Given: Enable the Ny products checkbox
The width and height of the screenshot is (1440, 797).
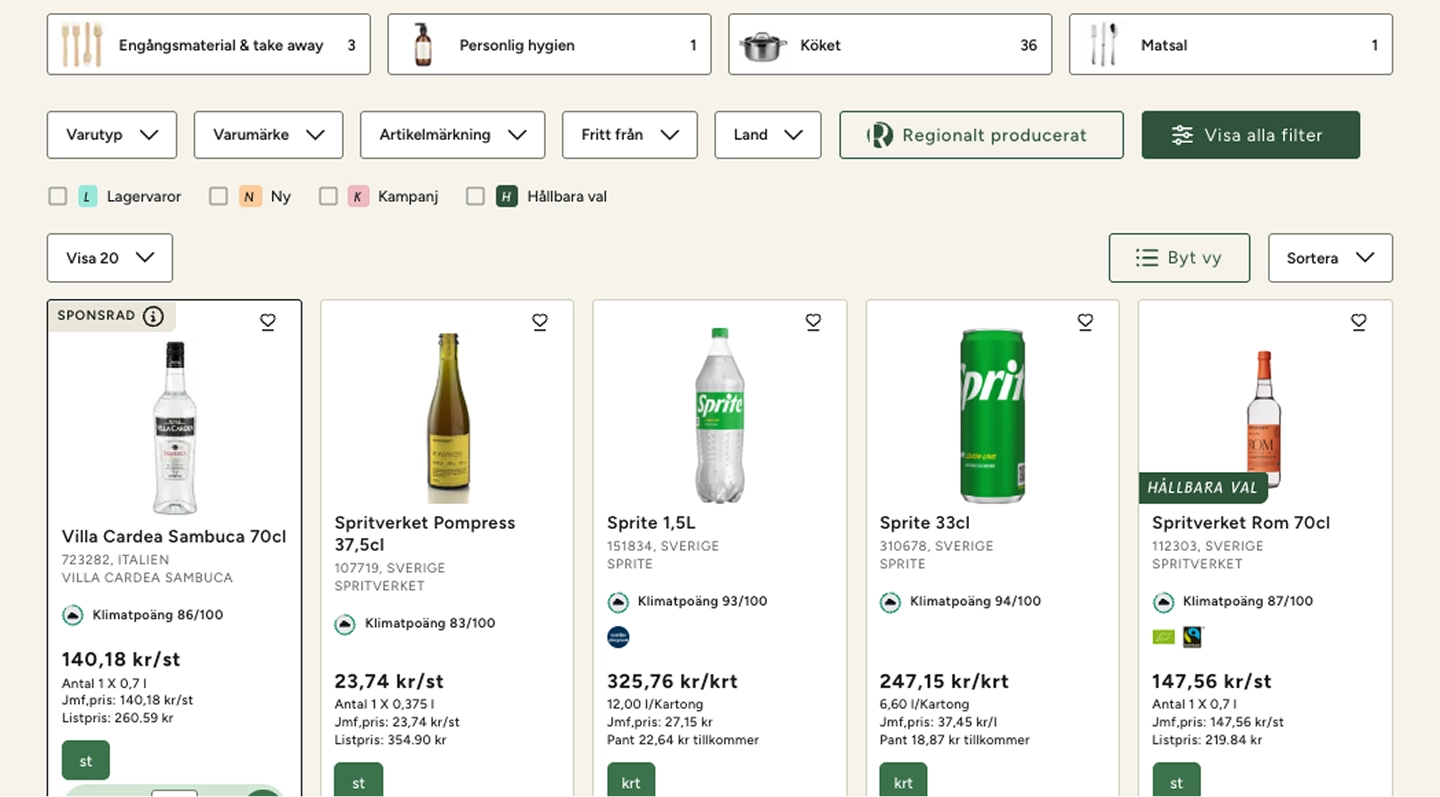Looking at the screenshot, I should click(x=218, y=196).
